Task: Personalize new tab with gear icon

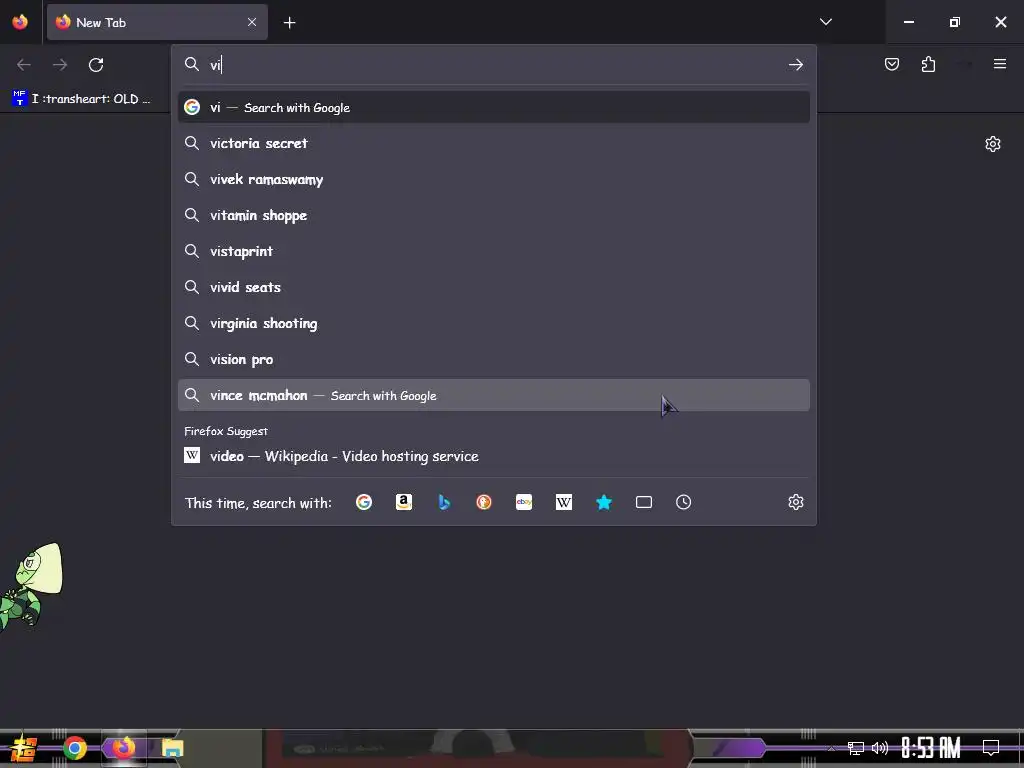Action: (993, 144)
